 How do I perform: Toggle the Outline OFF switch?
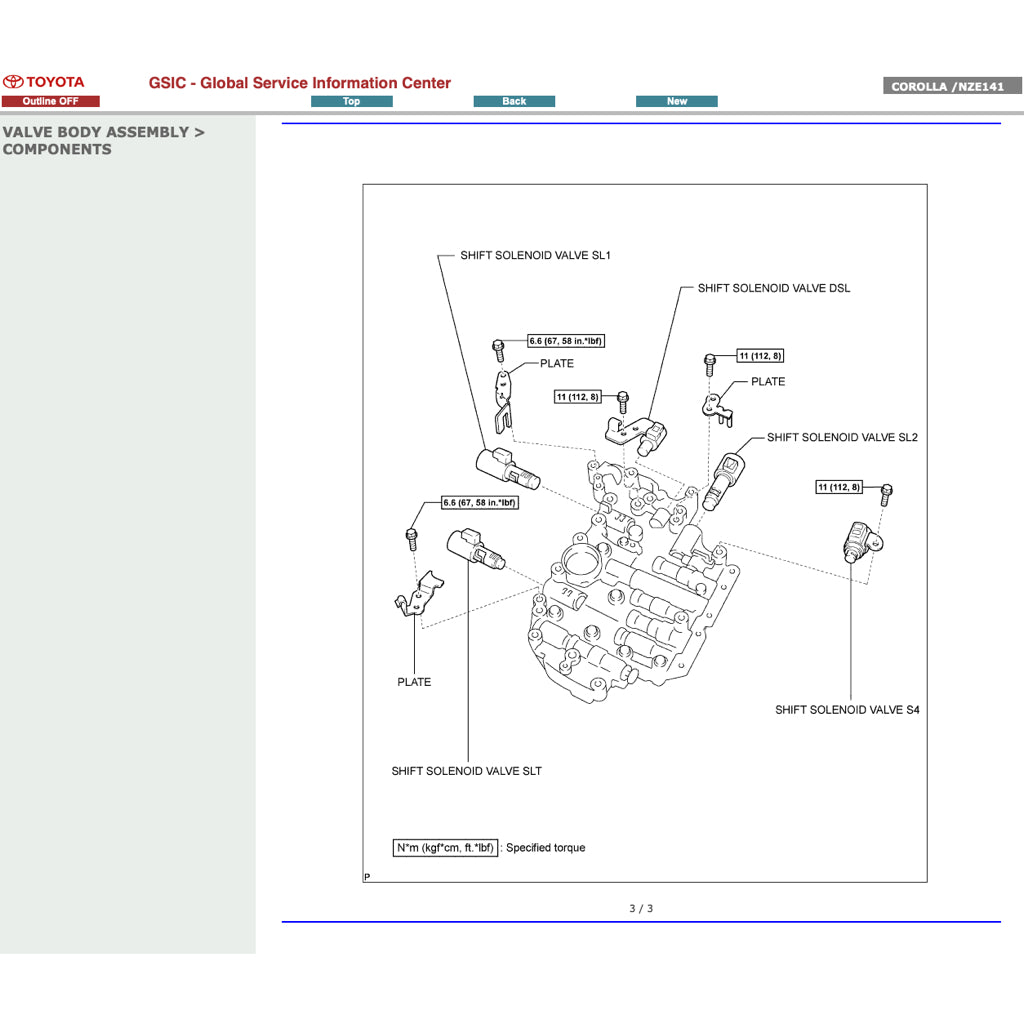(x=51, y=100)
